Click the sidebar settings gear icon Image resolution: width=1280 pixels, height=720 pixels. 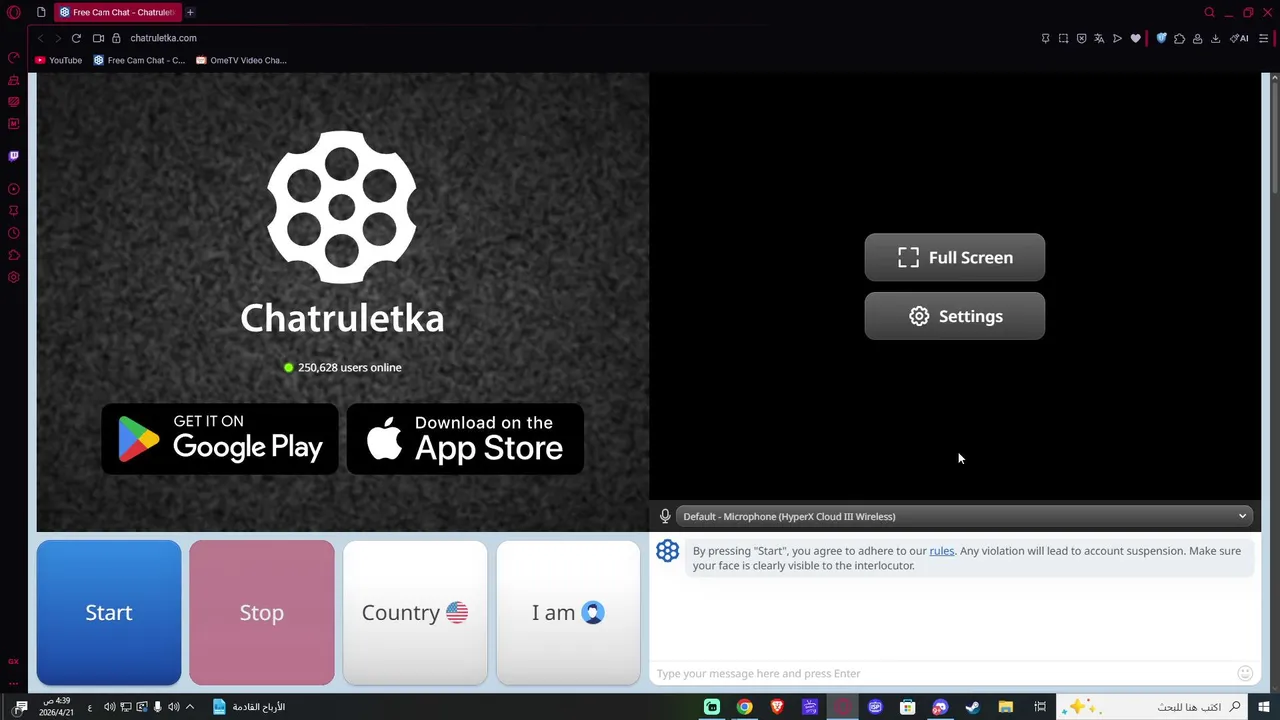coord(13,277)
